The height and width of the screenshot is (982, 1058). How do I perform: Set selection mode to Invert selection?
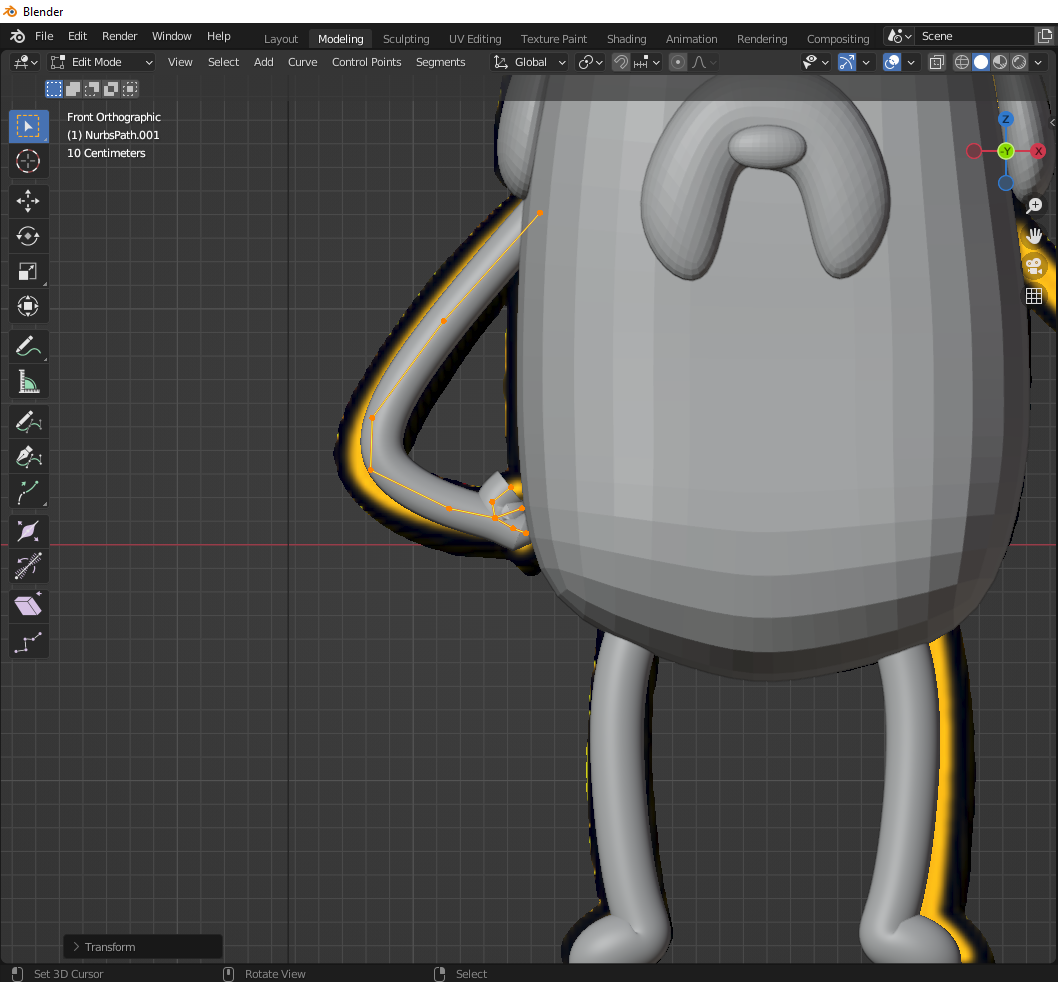pyautogui.click(x=111, y=88)
